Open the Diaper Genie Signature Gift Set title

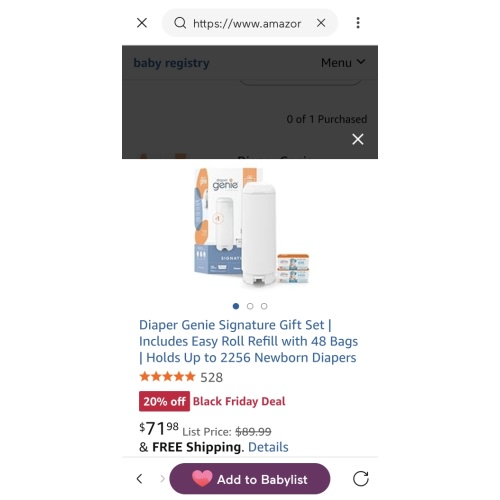pyautogui.click(x=248, y=341)
